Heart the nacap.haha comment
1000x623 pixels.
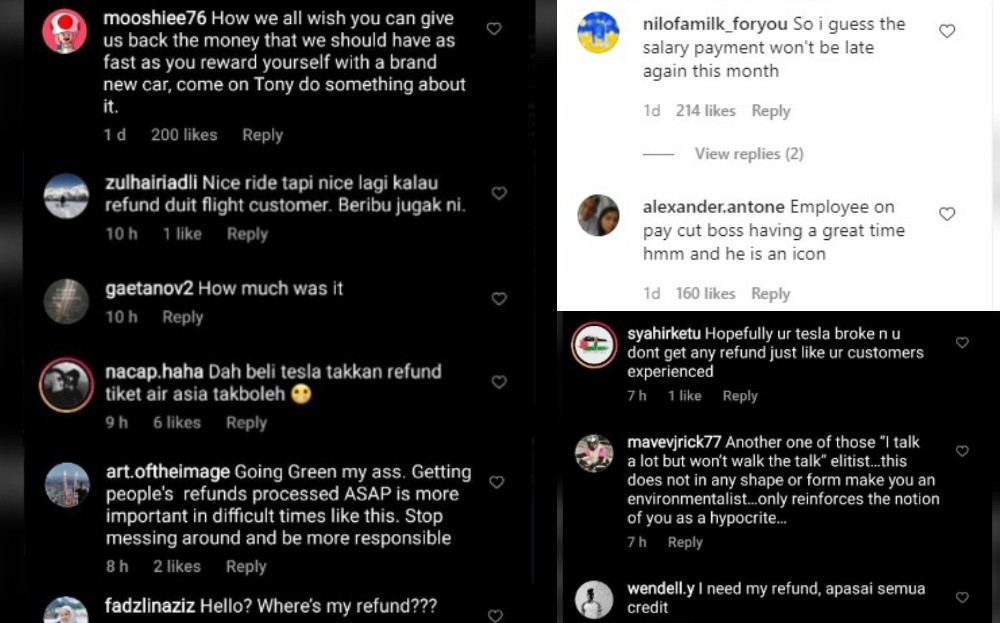499,381
